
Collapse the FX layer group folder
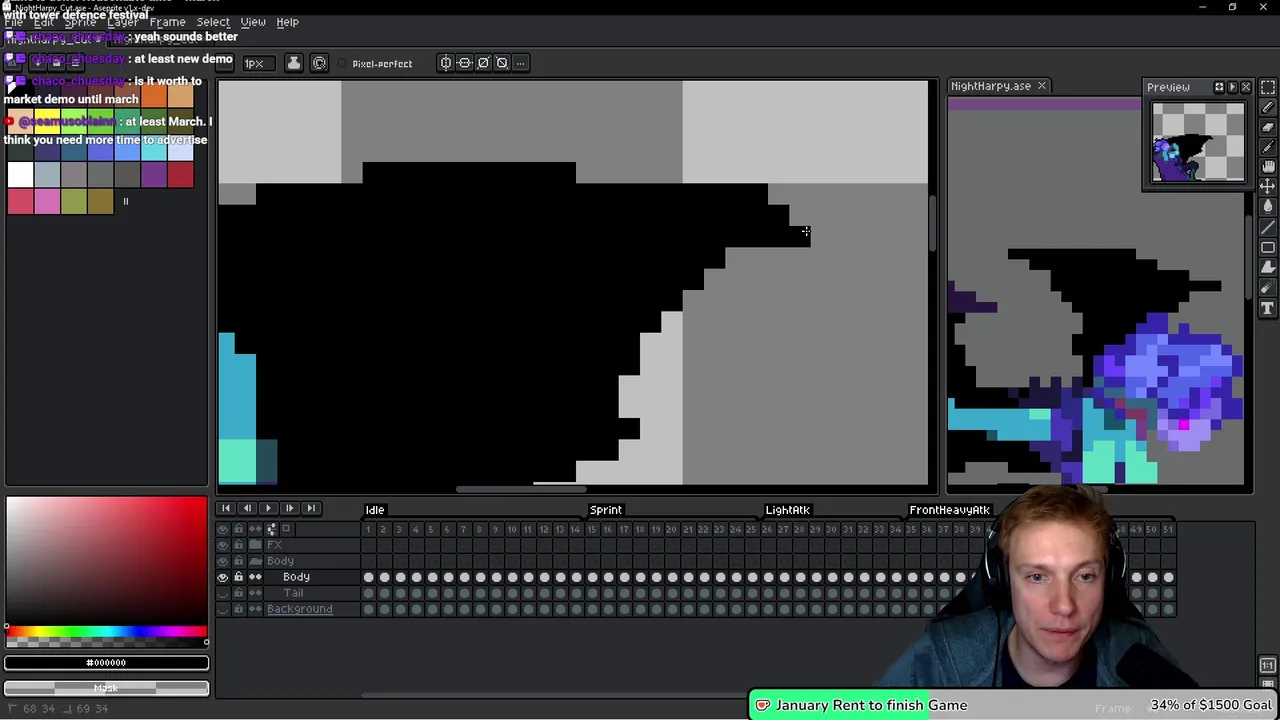pos(255,545)
